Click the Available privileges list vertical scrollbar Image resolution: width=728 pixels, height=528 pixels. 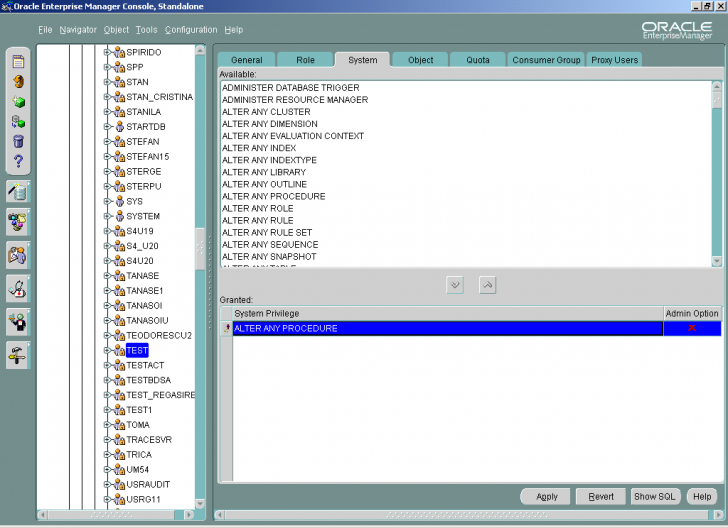[x=716, y=170]
